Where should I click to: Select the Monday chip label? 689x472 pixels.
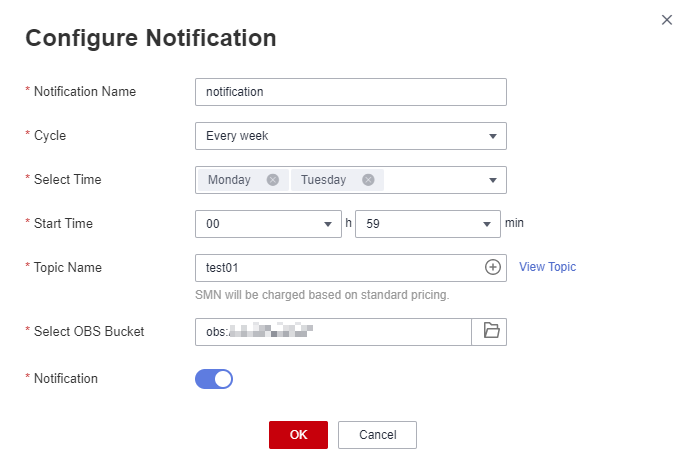coord(229,180)
